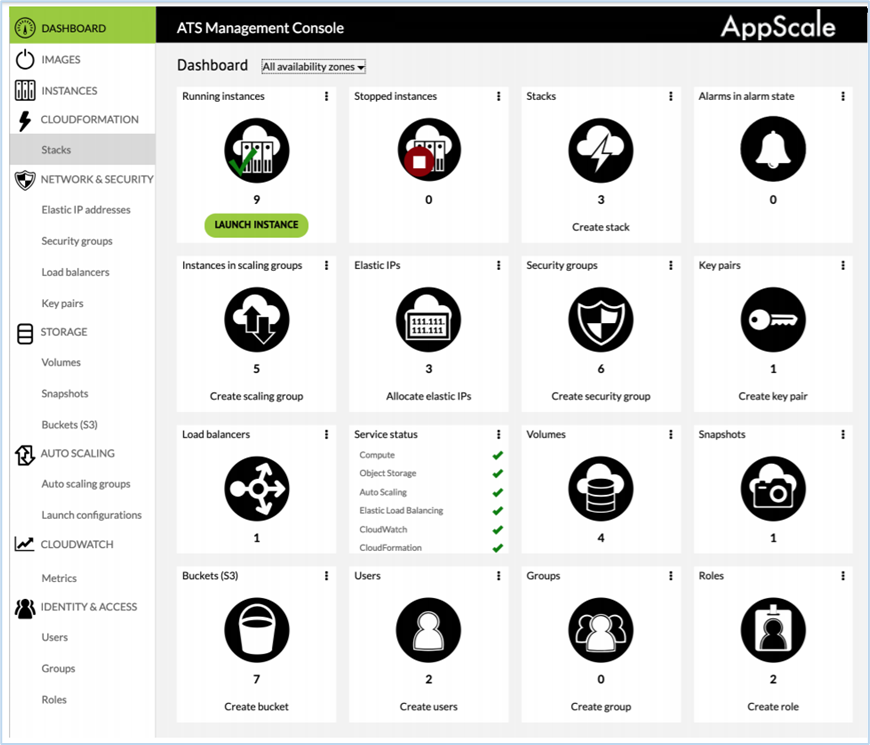The image size is (870, 745).
Task: Click the Auto Scaling icon in sidebar
Action: (25, 455)
